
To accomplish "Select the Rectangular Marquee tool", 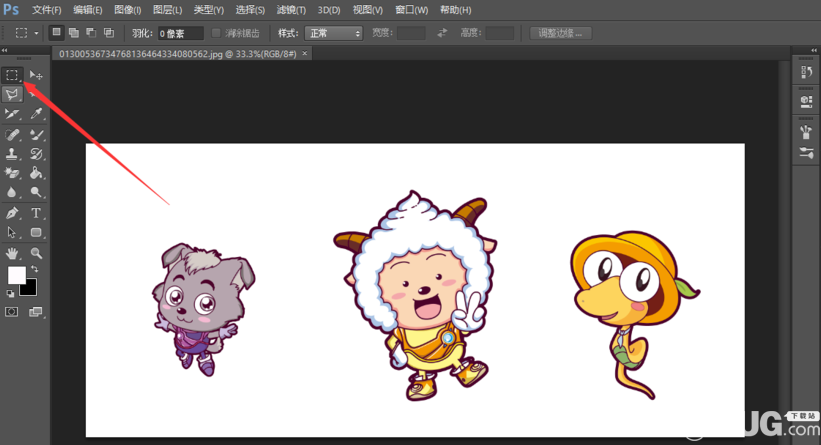I will coord(12,75).
